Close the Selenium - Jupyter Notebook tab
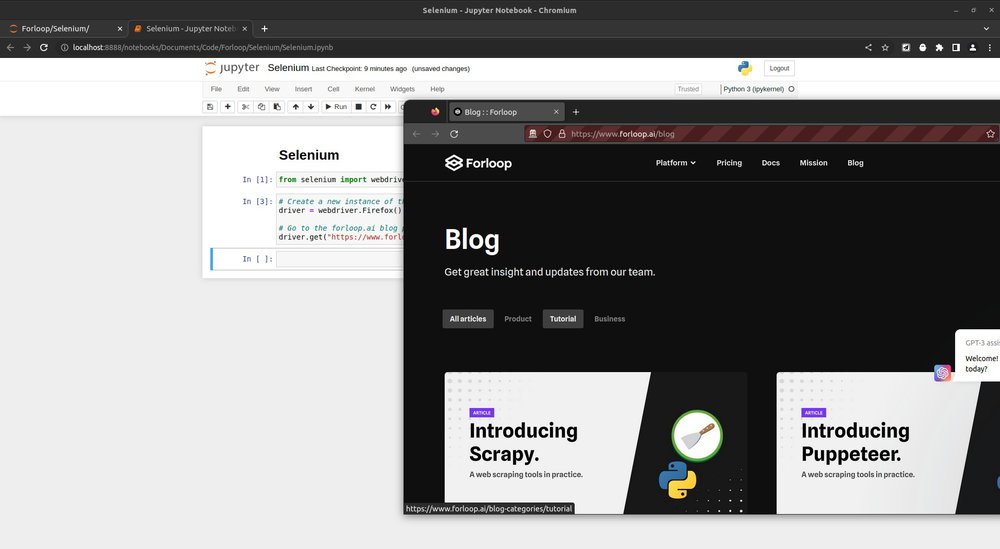1000x549 pixels. tap(244, 29)
